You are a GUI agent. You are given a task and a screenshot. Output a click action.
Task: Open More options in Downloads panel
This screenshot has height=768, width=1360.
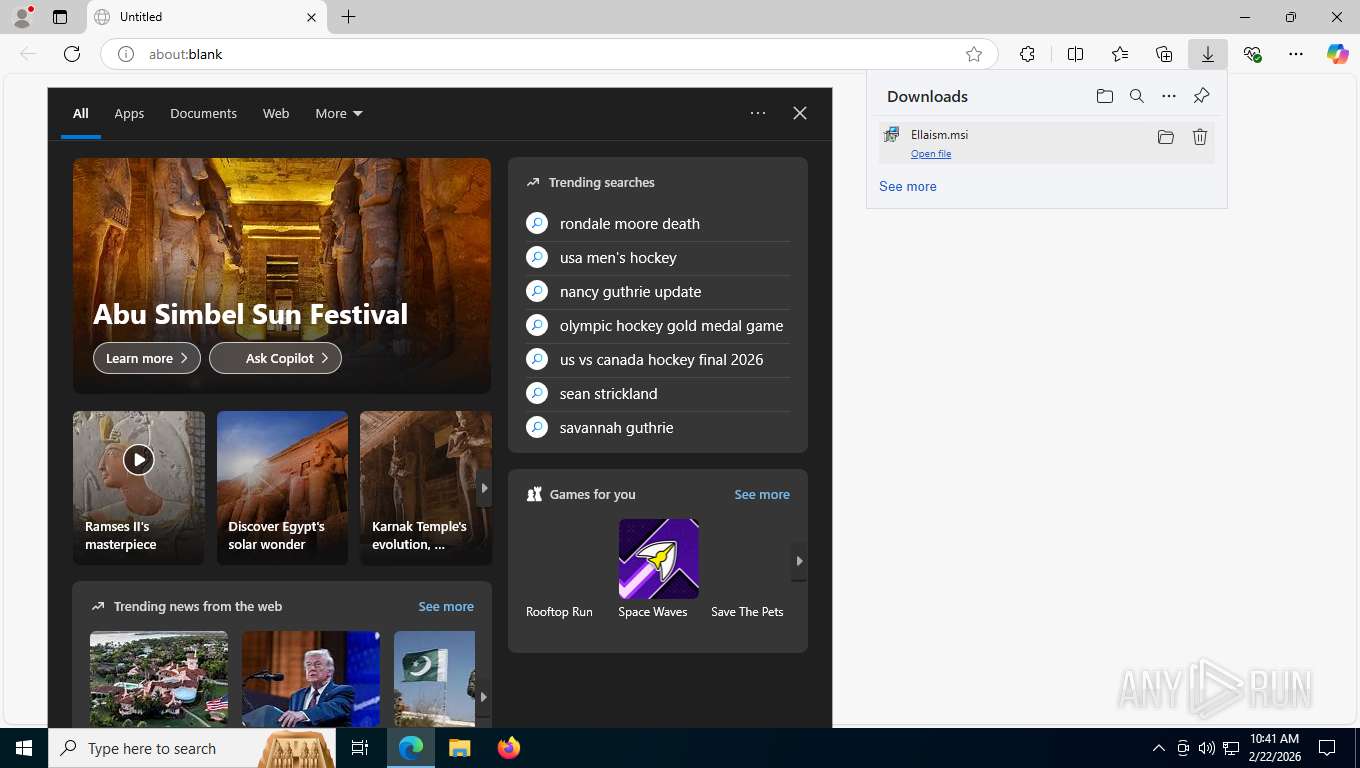coord(1169,96)
